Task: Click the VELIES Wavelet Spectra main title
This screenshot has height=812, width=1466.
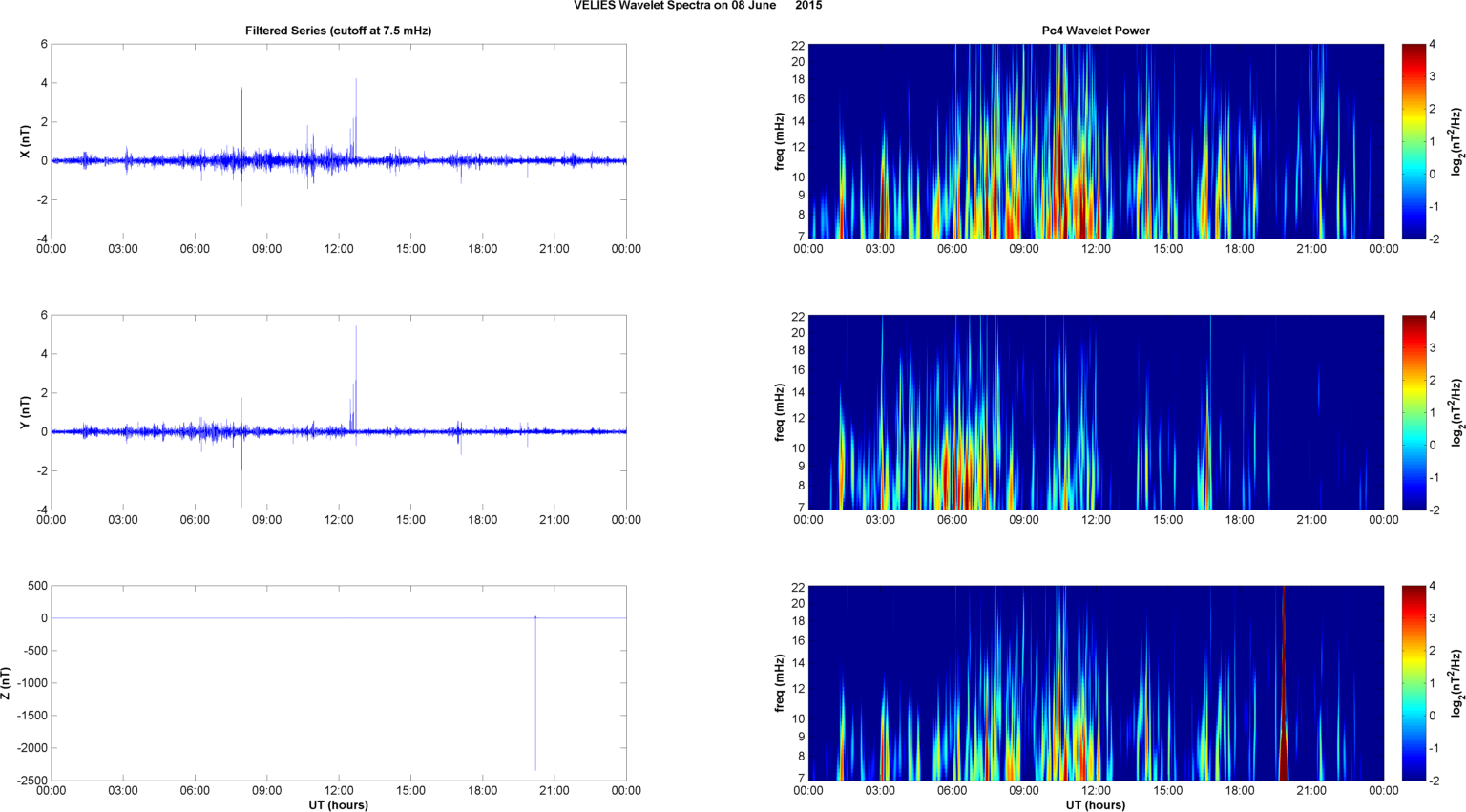Action: click(697, 6)
